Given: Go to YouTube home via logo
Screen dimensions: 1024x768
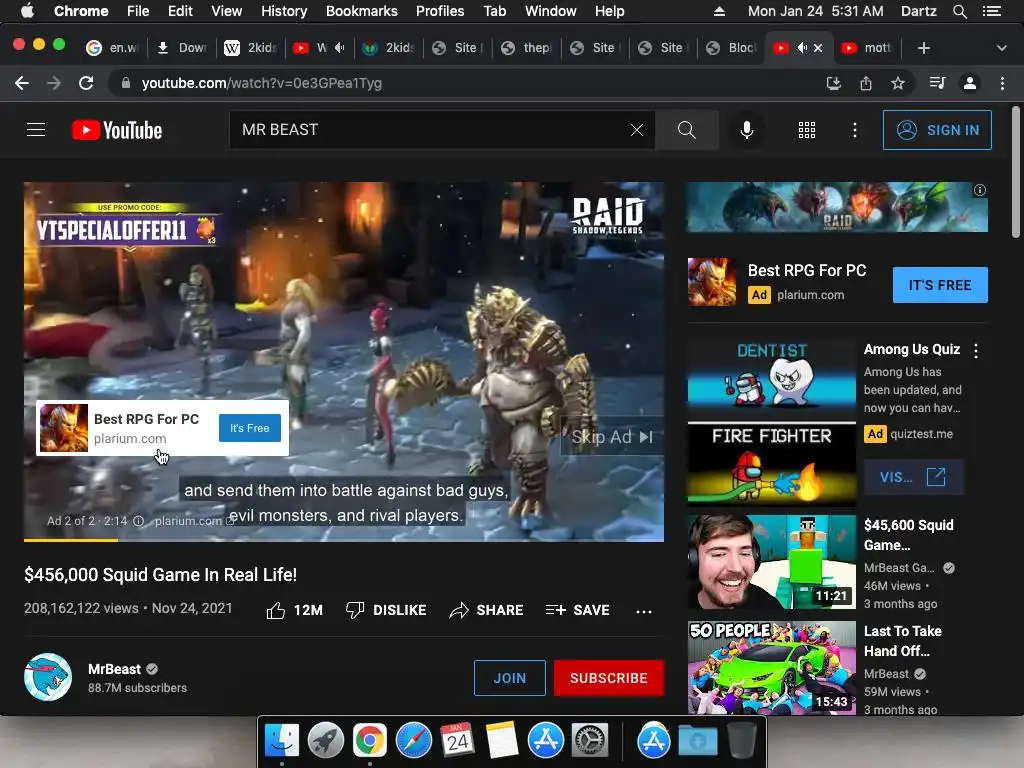Looking at the screenshot, I should (117, 130).
